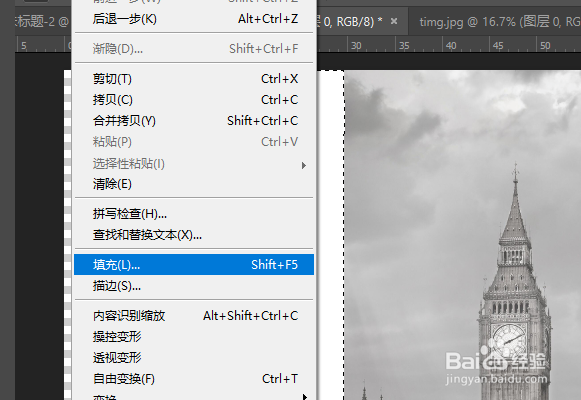Screen dimensions: 581x400
Task: Choose 内容识别缩放 menu entry
Action: click(194, 316)
